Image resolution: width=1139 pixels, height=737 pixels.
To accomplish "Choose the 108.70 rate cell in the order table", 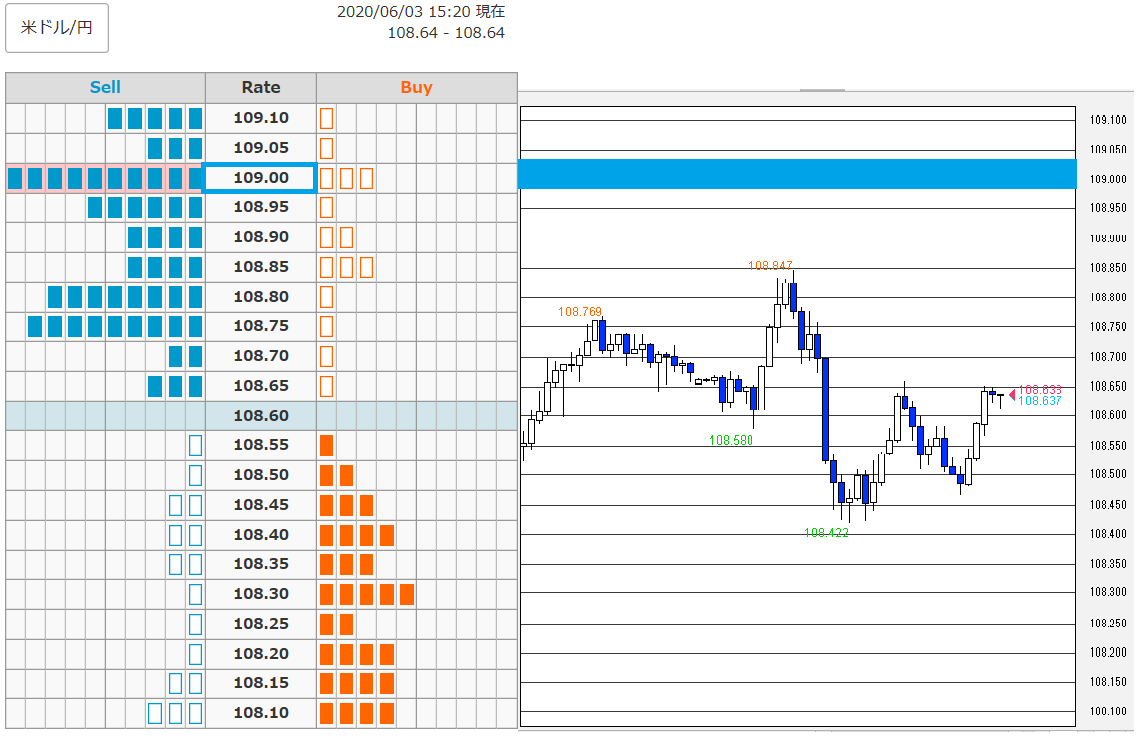I will click(261, 356).
